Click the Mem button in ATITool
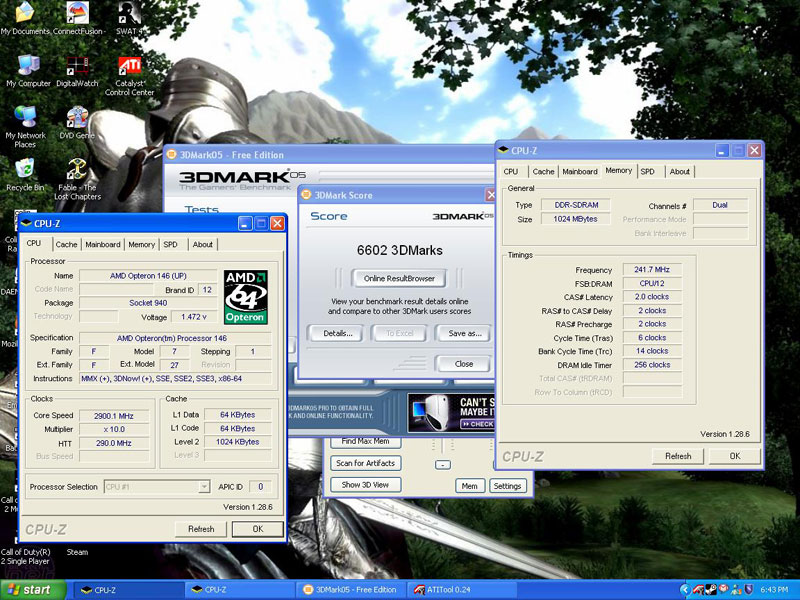 [469, 486]
